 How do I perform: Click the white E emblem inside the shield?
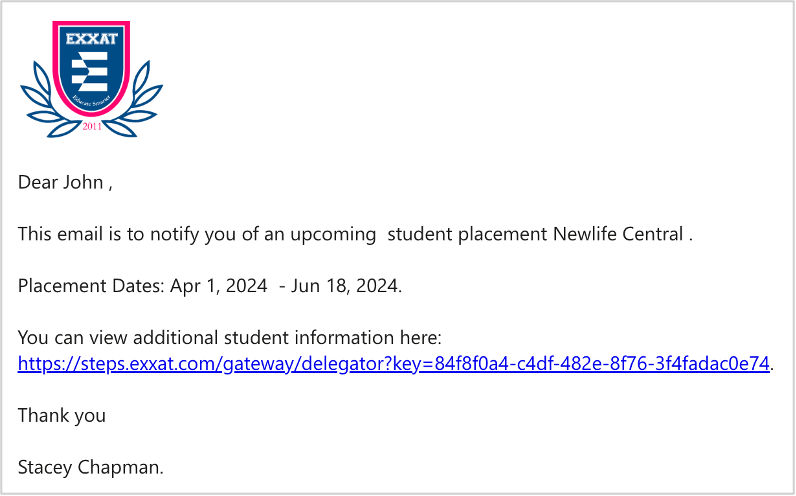pos(93,73)
